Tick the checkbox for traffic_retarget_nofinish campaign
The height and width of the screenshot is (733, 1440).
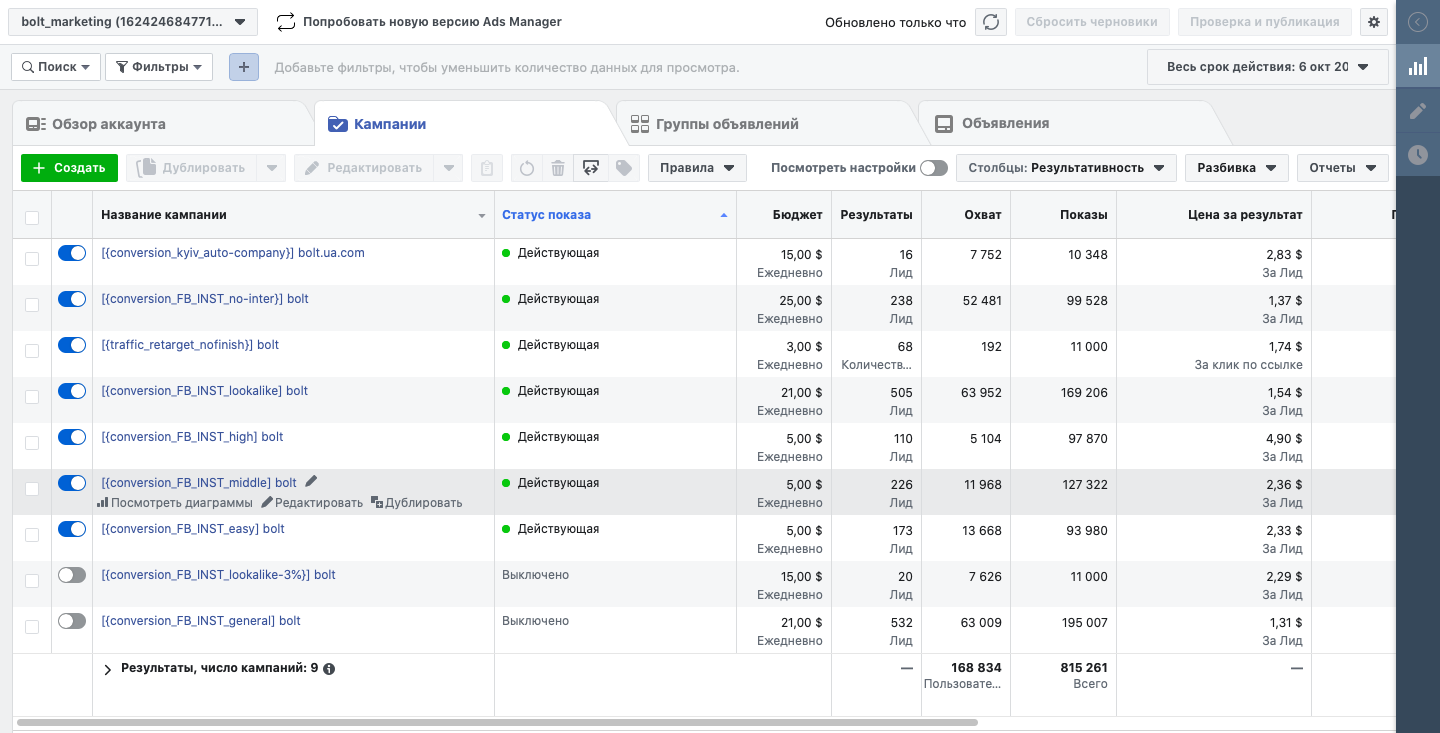click(x=32, y=351)
